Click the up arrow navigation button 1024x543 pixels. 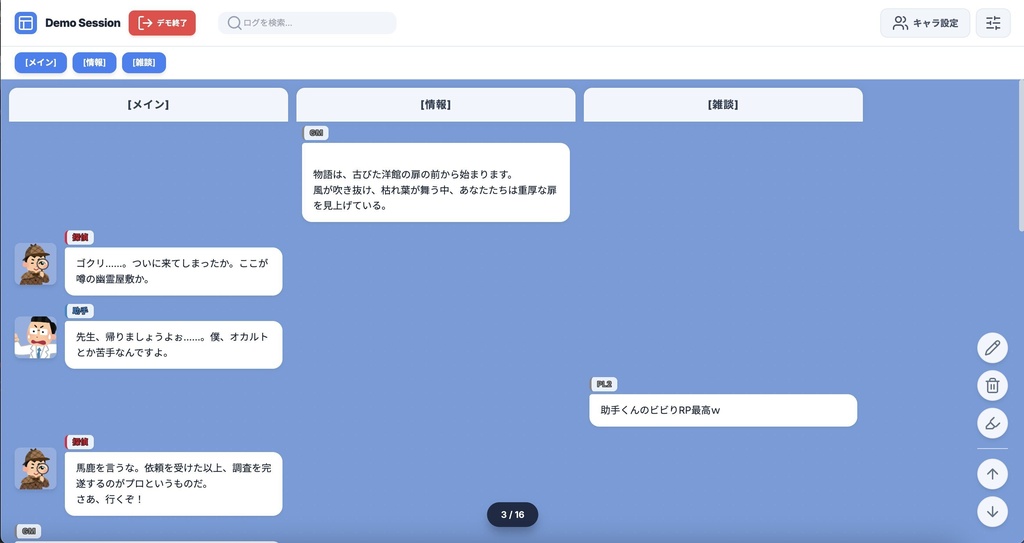tap(992, 474)
